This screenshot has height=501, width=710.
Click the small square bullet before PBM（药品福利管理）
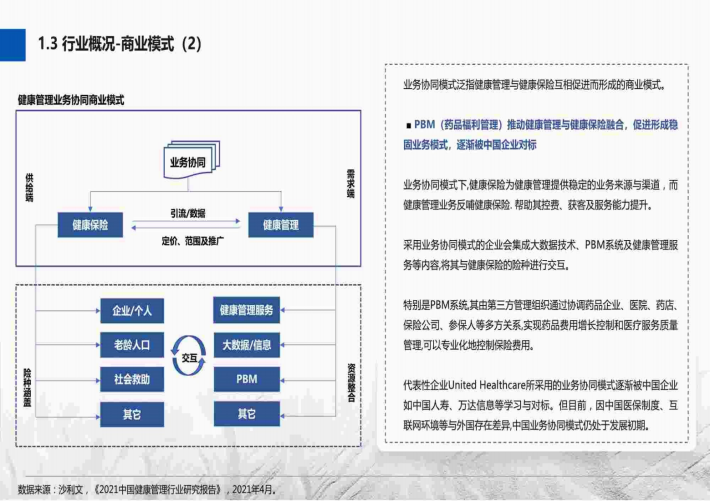coord(408,126)
